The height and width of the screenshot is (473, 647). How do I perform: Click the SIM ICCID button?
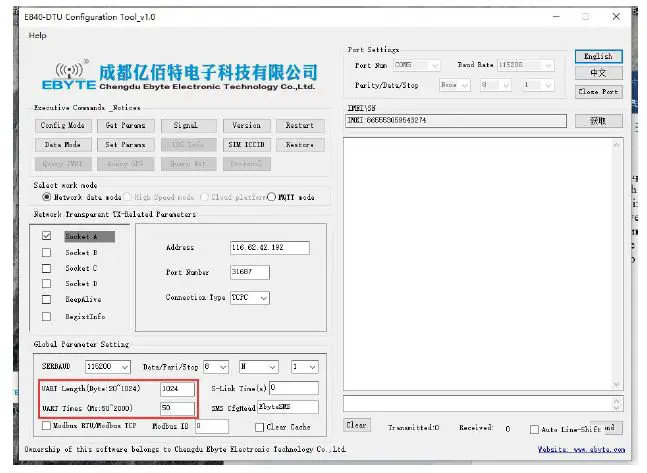coord(246,145)
